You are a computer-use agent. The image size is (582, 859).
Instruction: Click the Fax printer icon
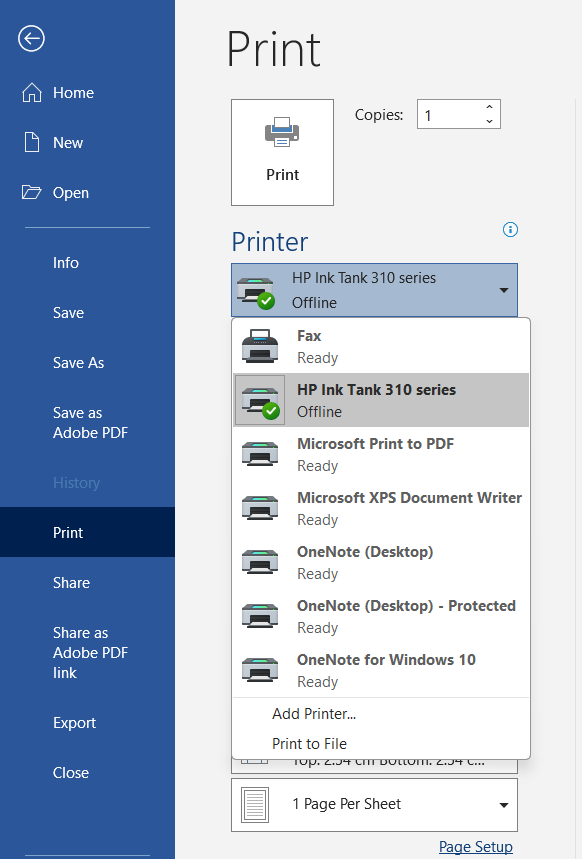[260, 346]
